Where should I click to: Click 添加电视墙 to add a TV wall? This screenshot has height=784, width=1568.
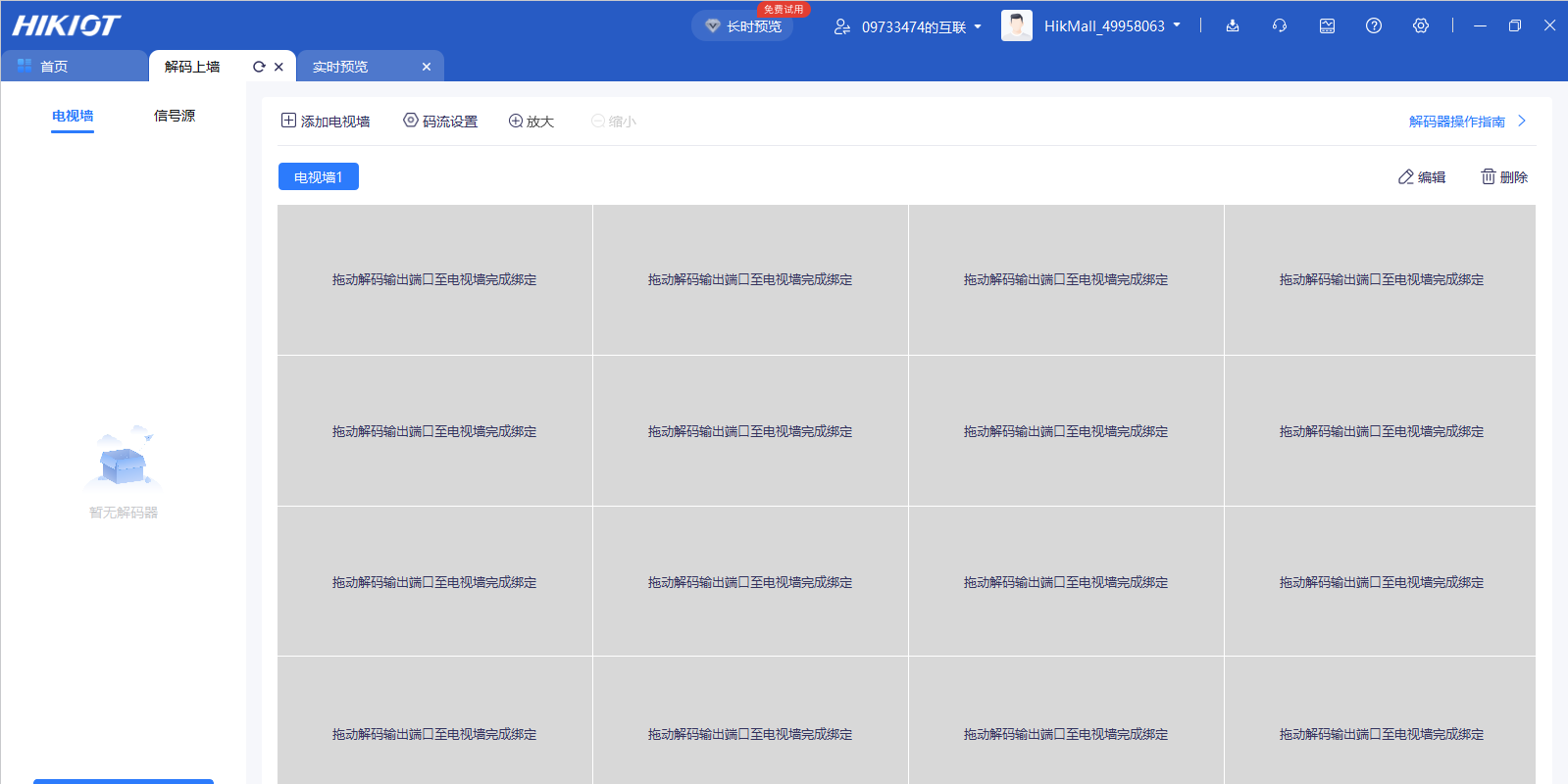point(326,122)
